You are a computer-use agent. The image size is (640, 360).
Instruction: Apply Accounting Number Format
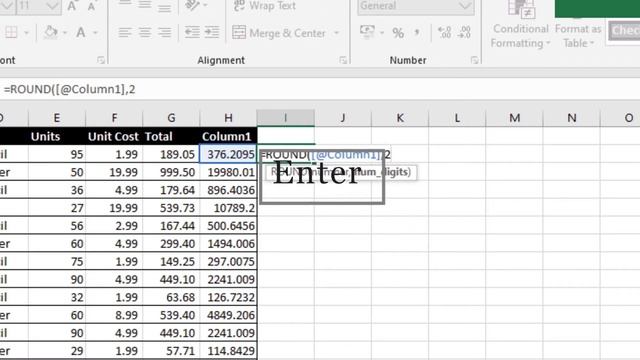click(367, 32)
